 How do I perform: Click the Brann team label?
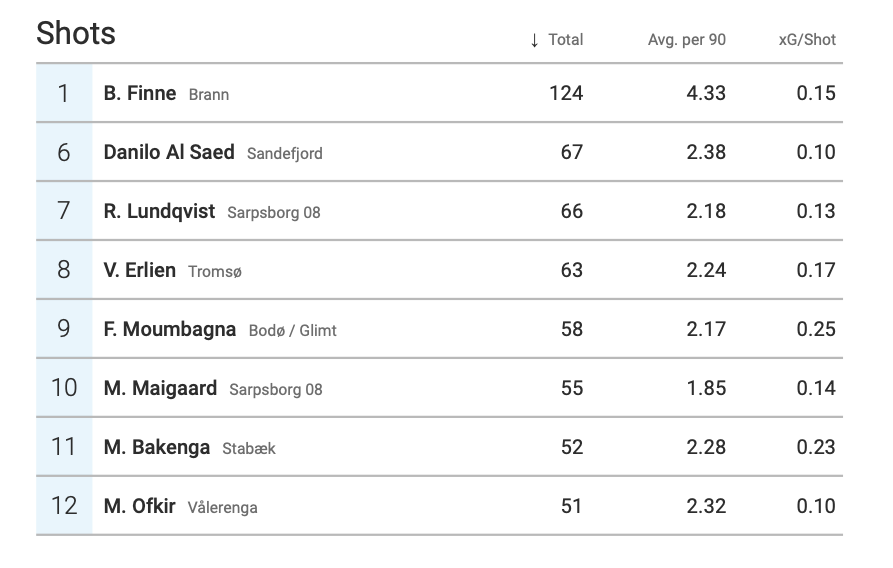pyautogui.click(x=209, y=95)
